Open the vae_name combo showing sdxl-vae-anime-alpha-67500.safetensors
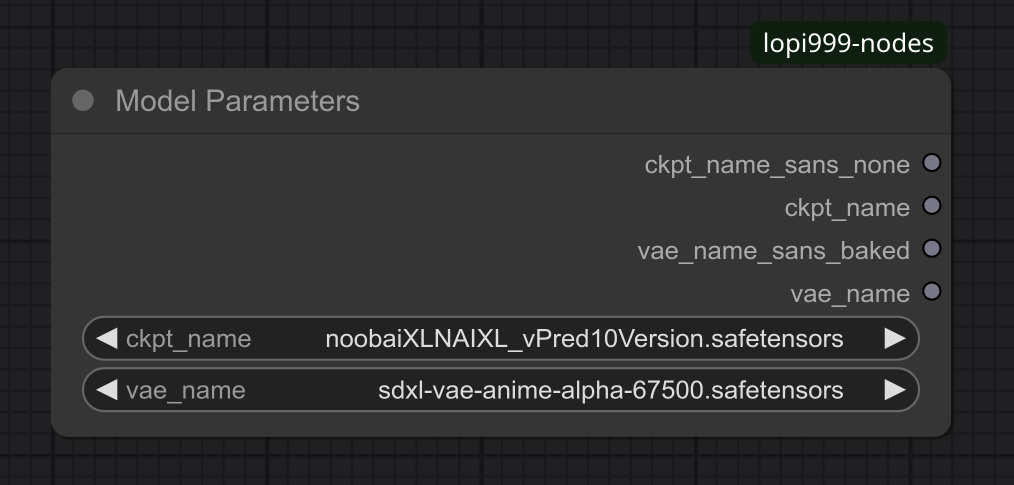This screenshot has height=485, width=1014. click(501, 390)
